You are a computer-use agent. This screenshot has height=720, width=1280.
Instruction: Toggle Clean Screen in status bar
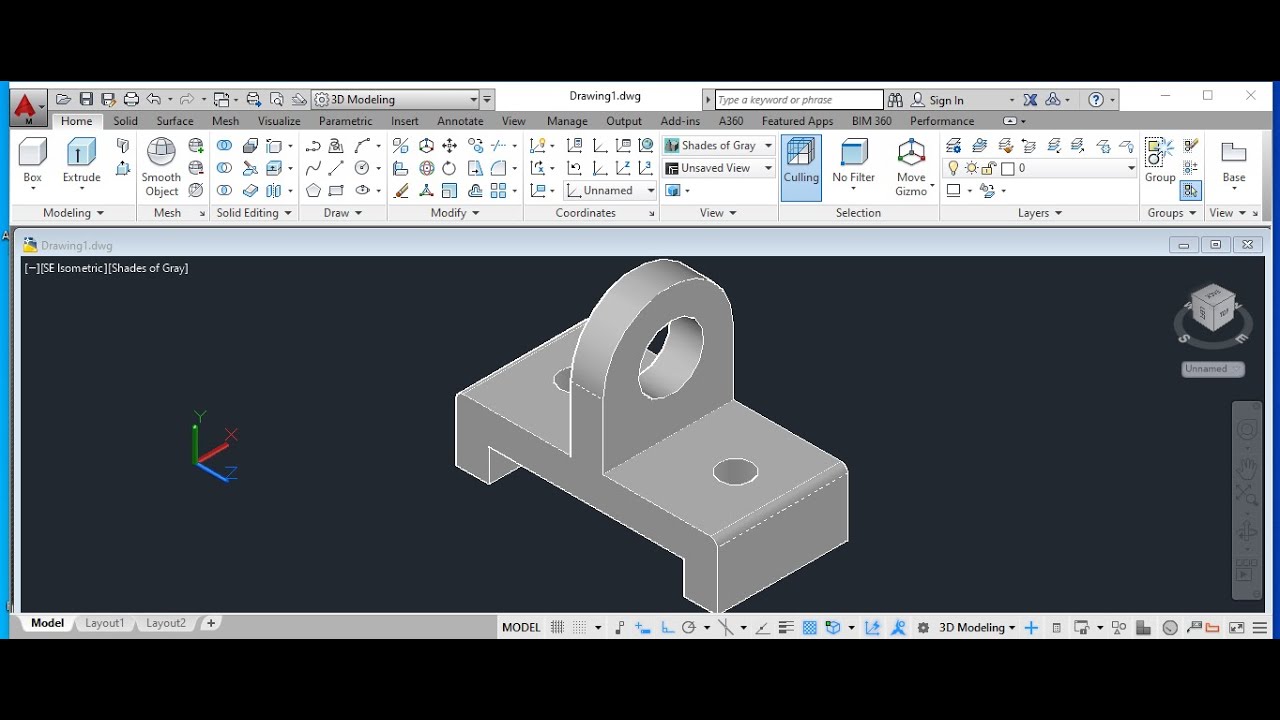[x=1237, y=628]
